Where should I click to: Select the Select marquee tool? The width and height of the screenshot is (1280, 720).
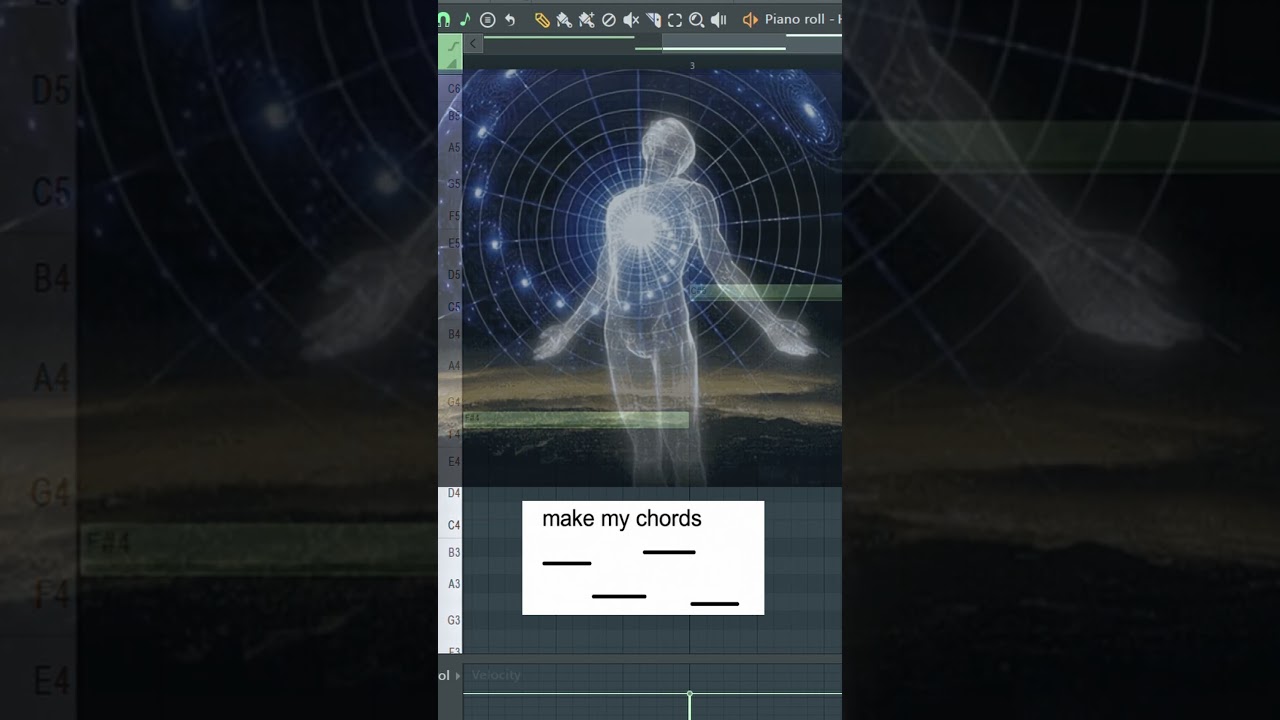point(675,19)
